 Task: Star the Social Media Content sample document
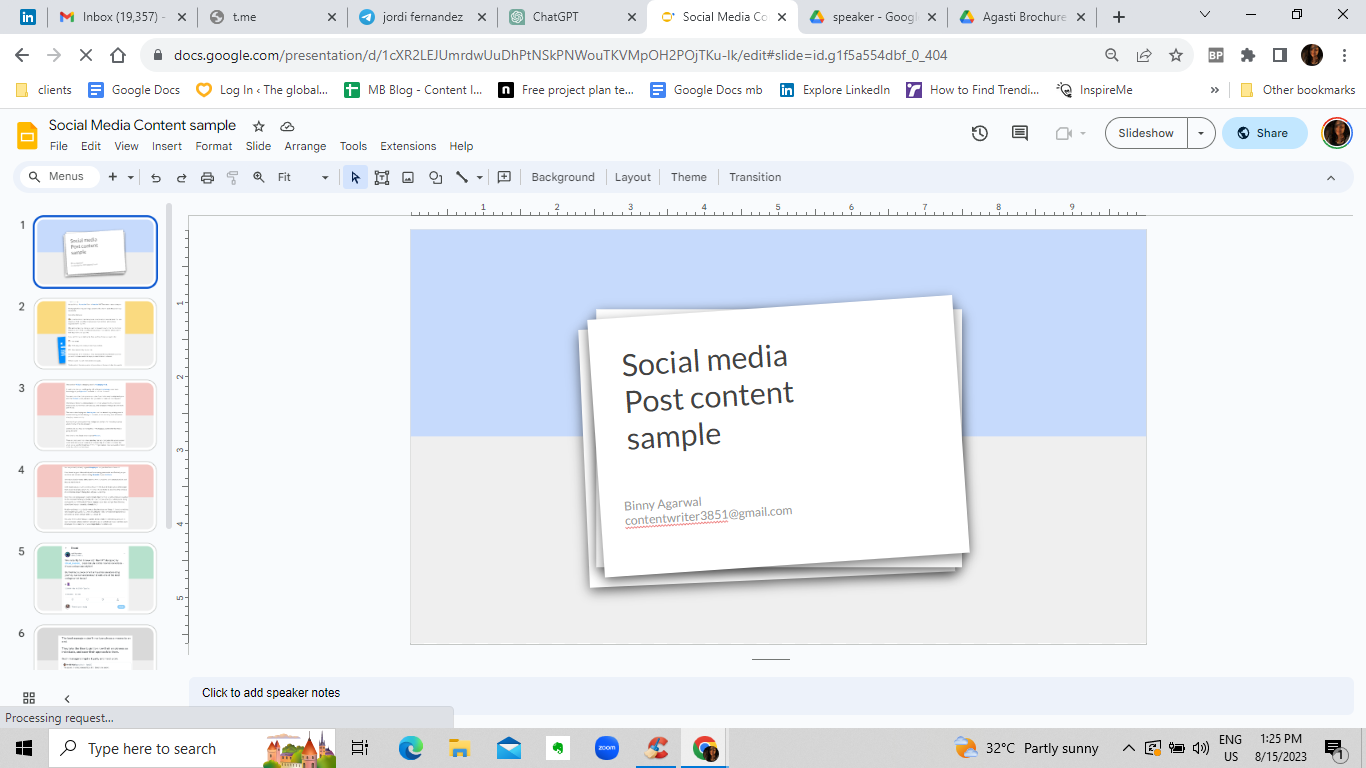[x=259, y=126]
